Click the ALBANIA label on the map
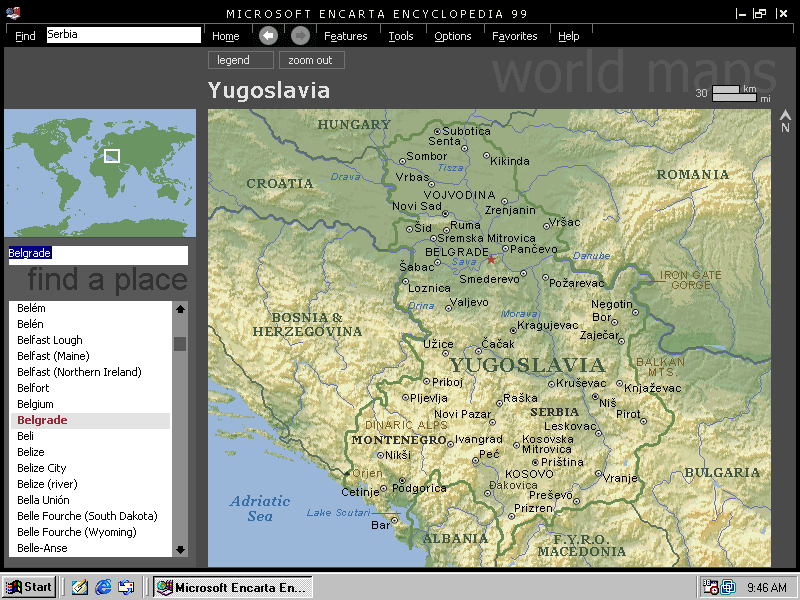The width and height of the screenshot is (800, 600). (x=455, y=538)
